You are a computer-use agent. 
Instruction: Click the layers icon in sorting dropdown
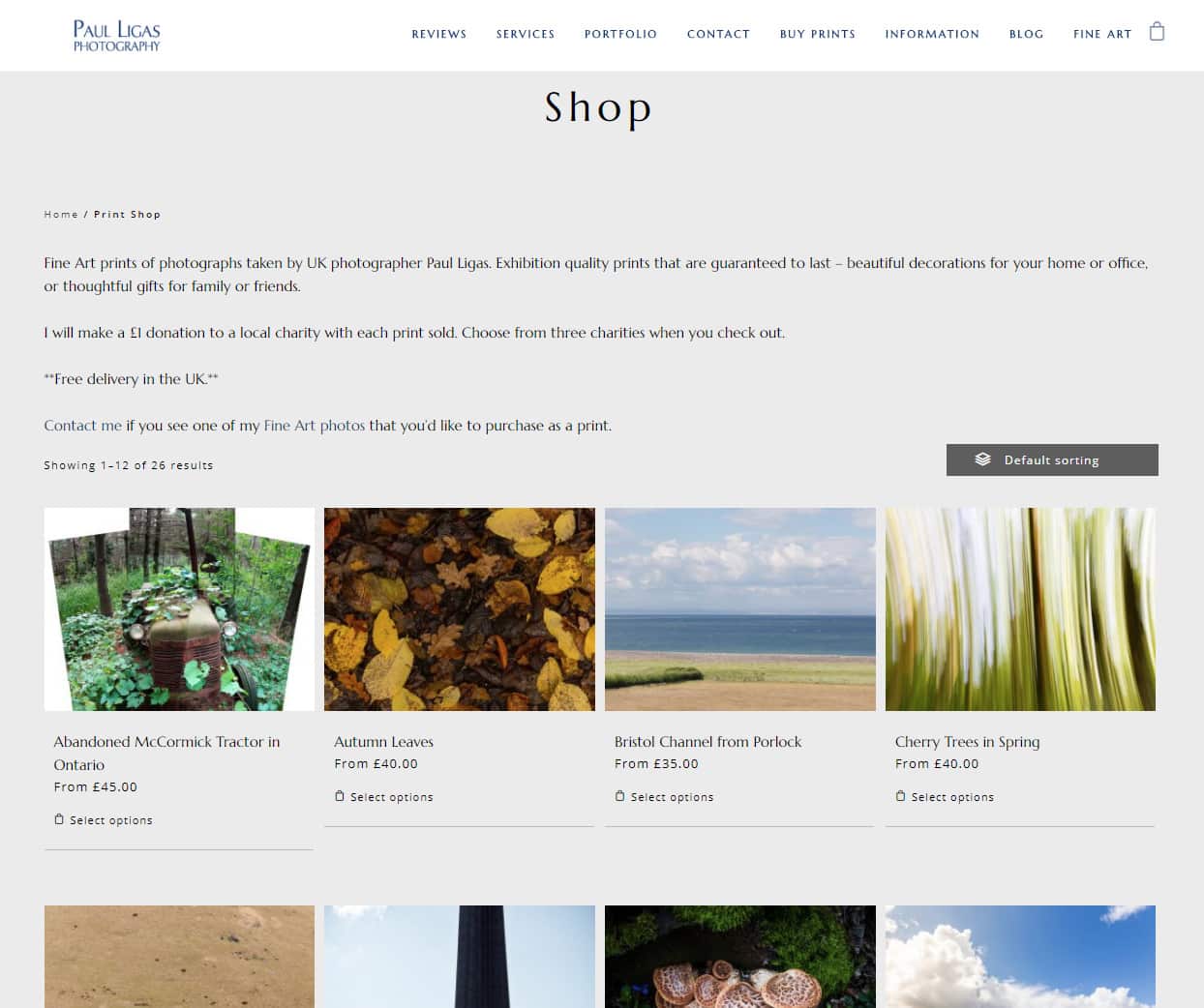(x=982, y=460)
